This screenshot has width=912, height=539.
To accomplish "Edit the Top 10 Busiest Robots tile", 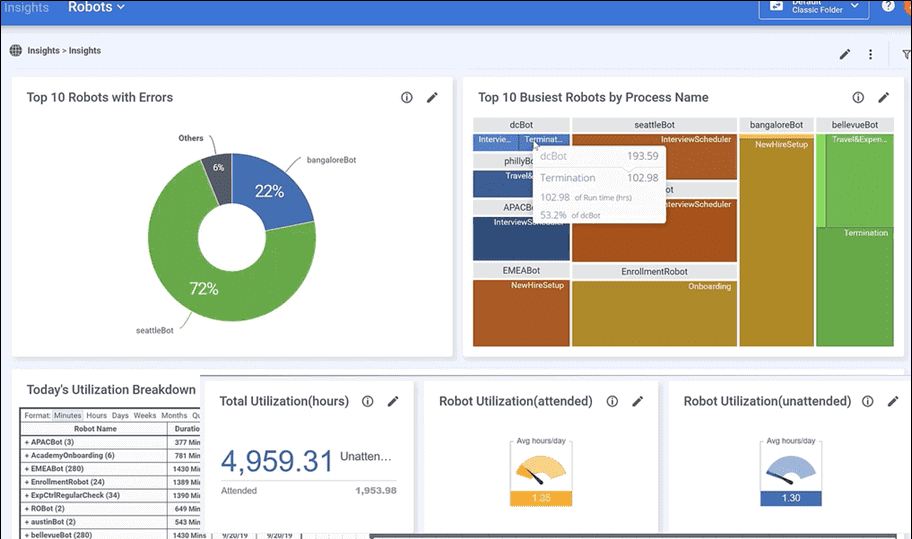I will [884, 98].
